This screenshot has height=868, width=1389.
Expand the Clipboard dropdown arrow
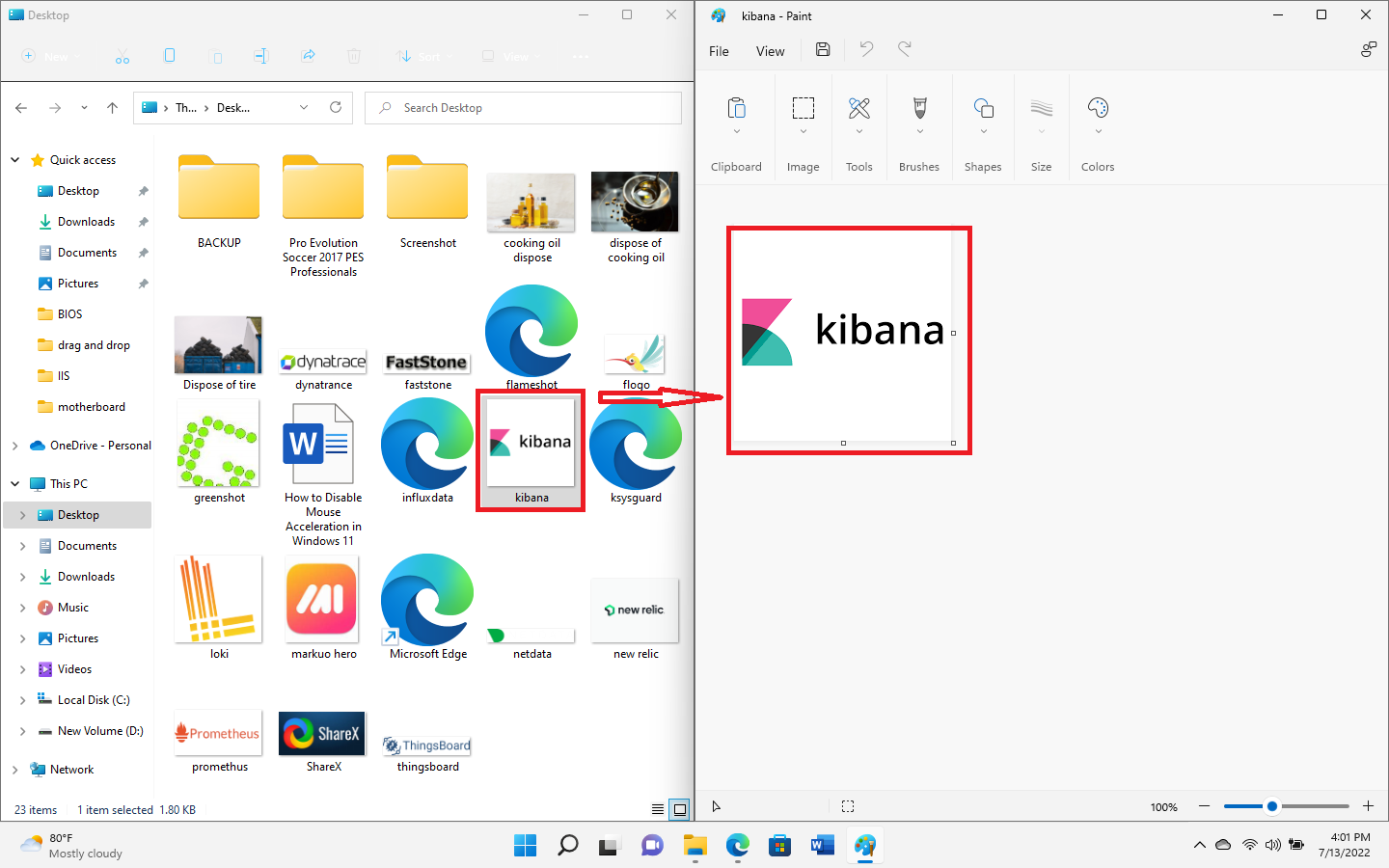(x=736, y=131)
